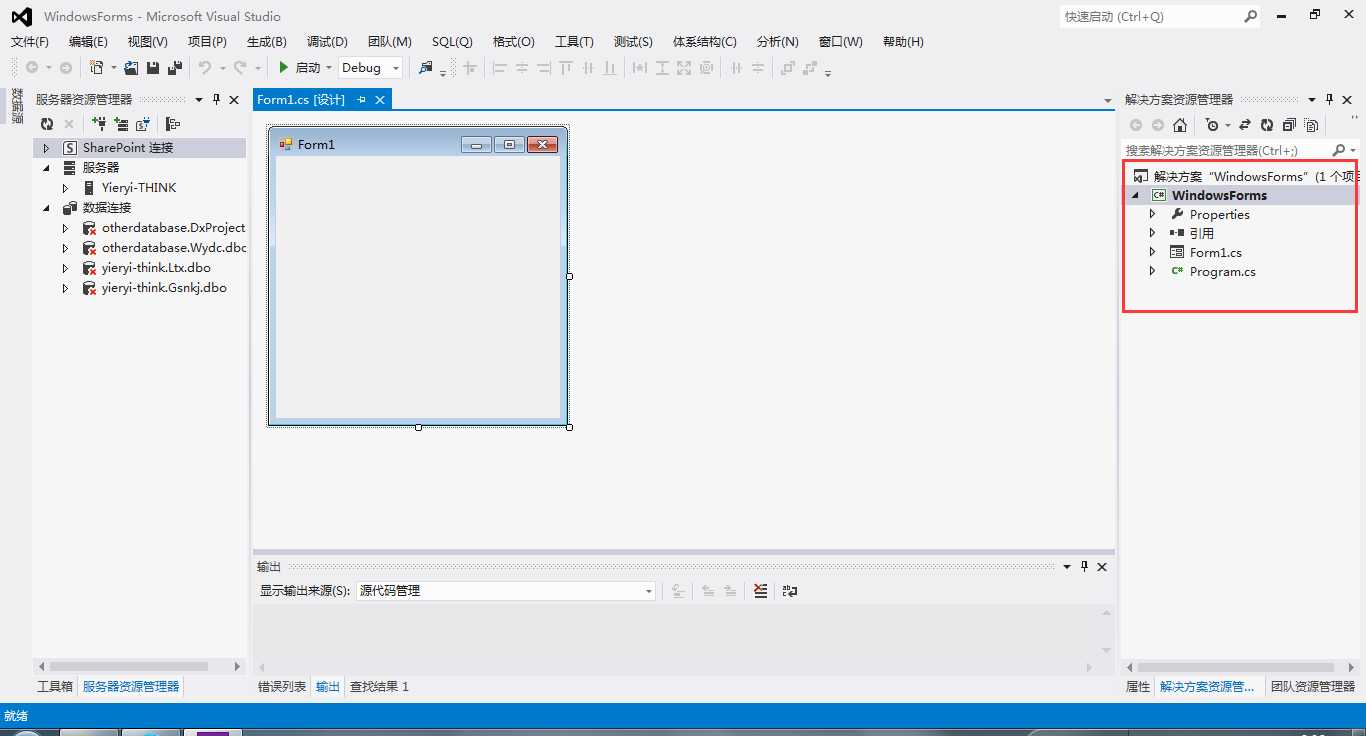Switch to the 团队资源管理器 tab

coord(1313,687)
